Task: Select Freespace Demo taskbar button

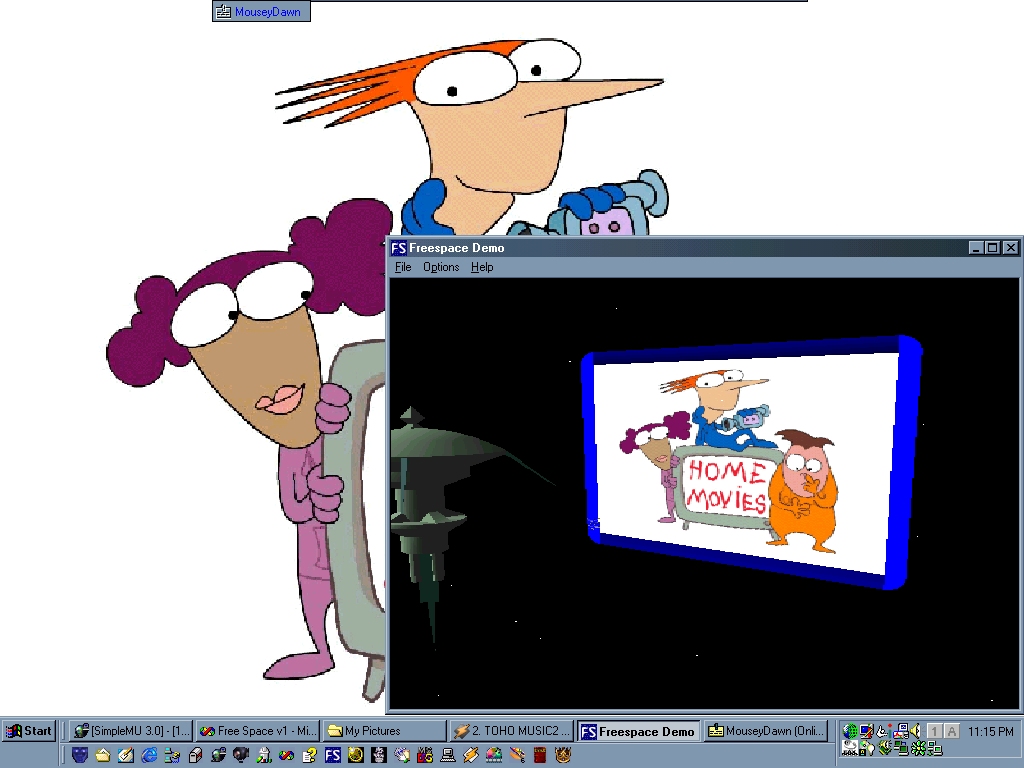Action: (639, 731)
